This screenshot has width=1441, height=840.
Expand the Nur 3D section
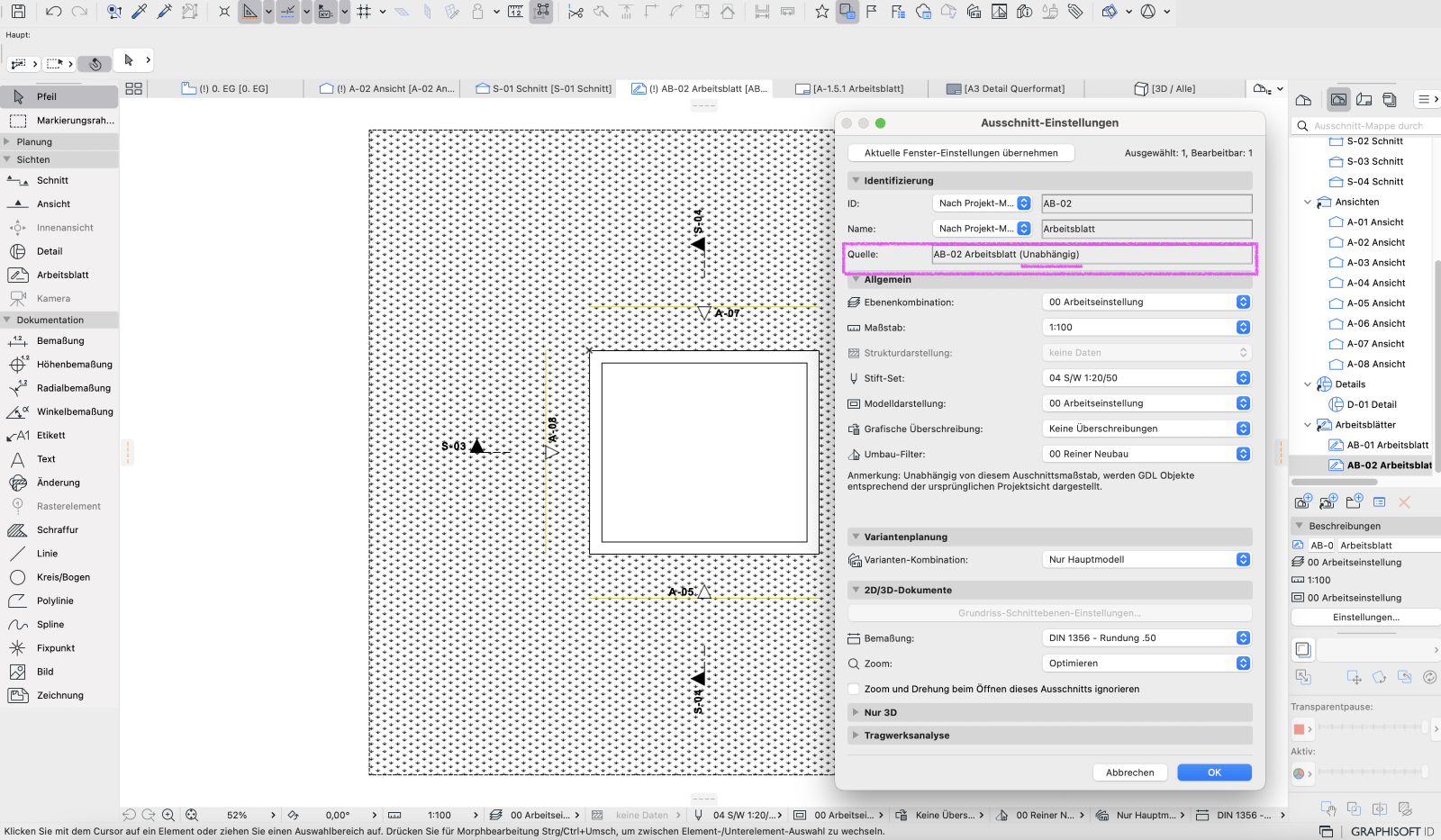856,712
